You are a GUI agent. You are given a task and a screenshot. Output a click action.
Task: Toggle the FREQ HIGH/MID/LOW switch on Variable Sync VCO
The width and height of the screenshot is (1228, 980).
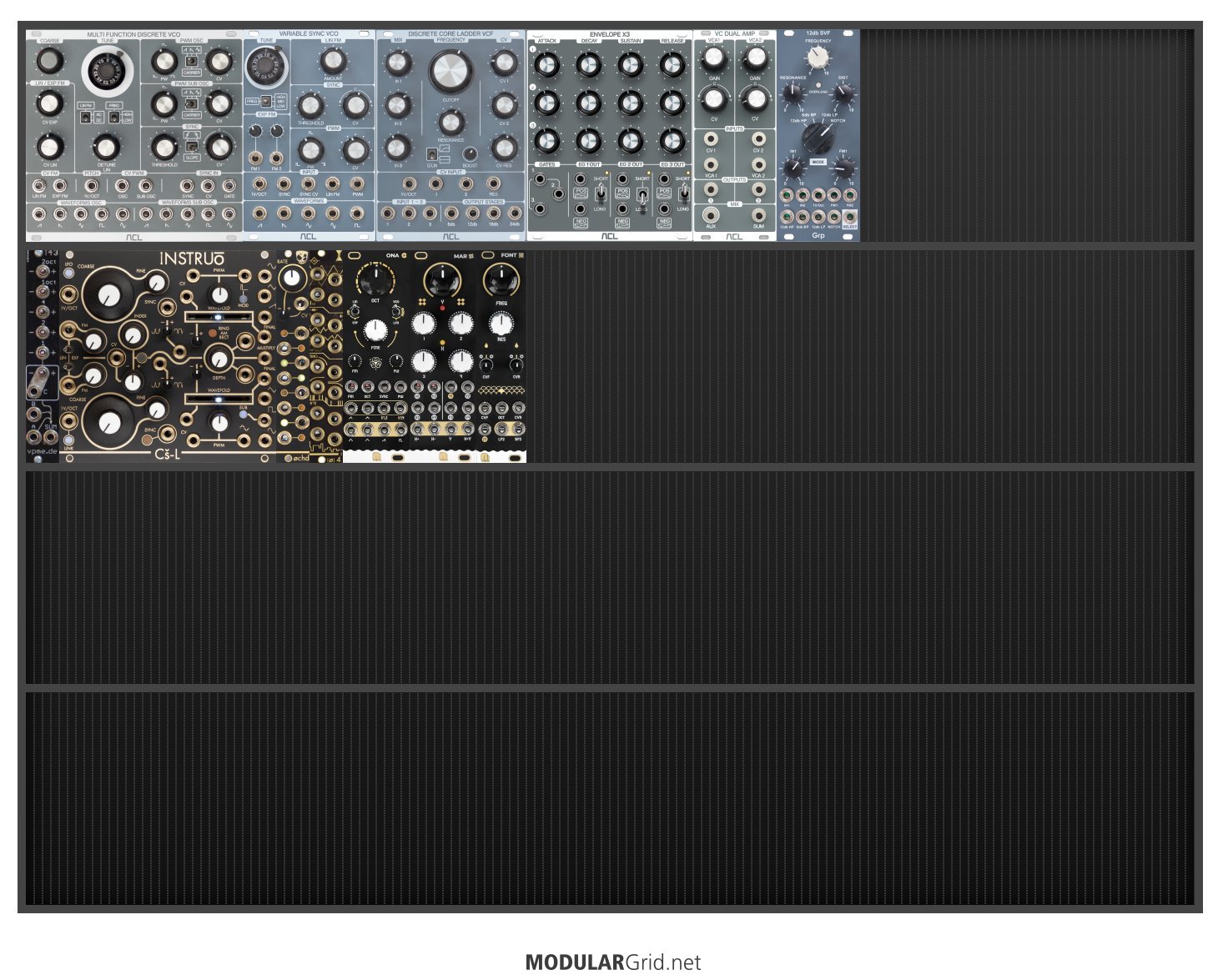pos(265,102)
